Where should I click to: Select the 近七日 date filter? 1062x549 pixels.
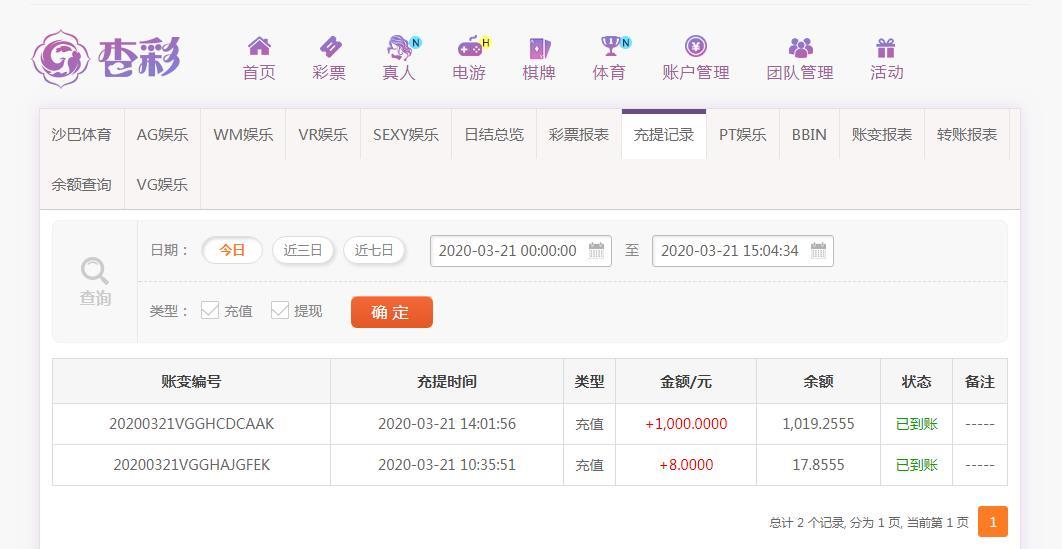tap(374, 250)
